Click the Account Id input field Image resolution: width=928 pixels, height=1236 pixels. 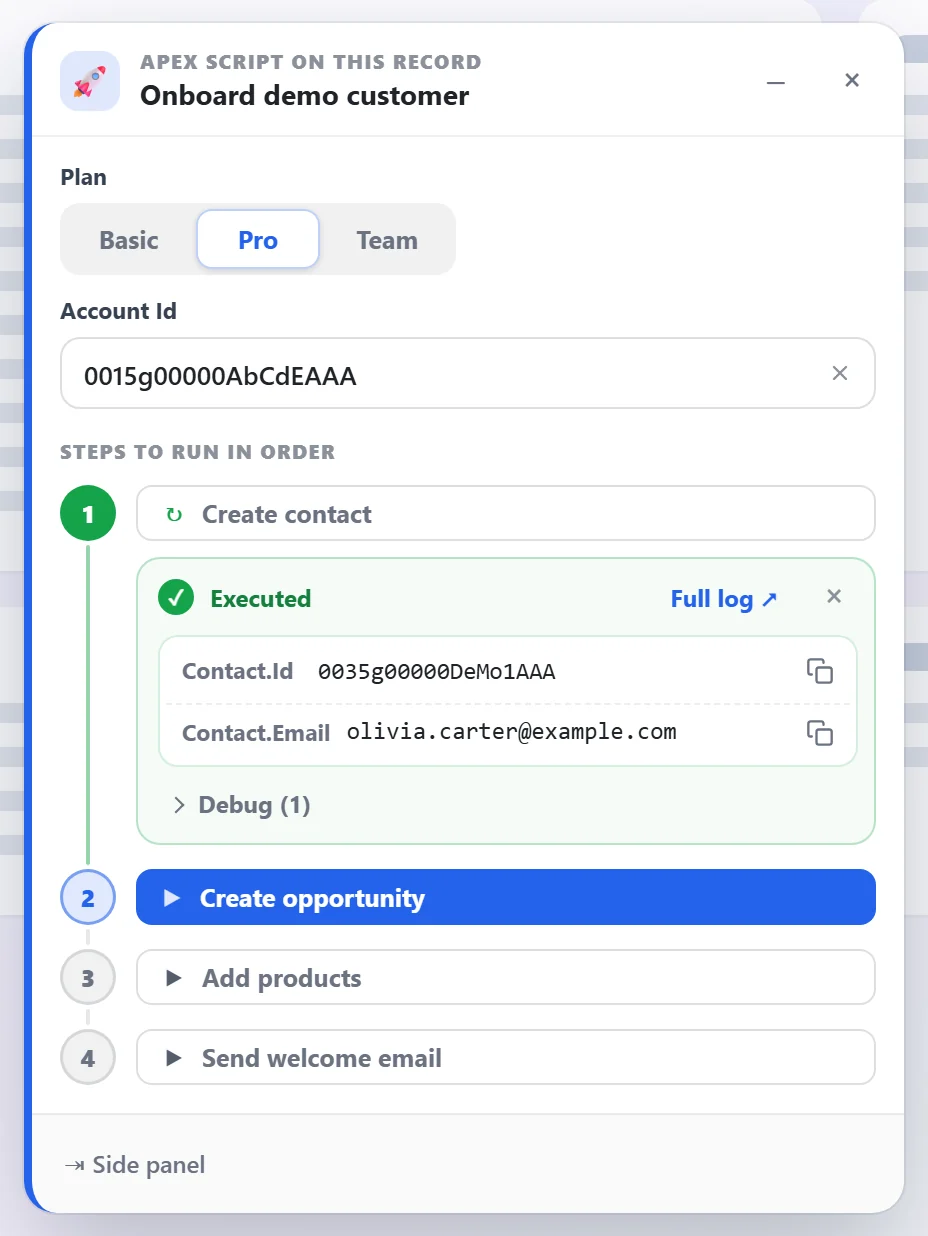468,373
